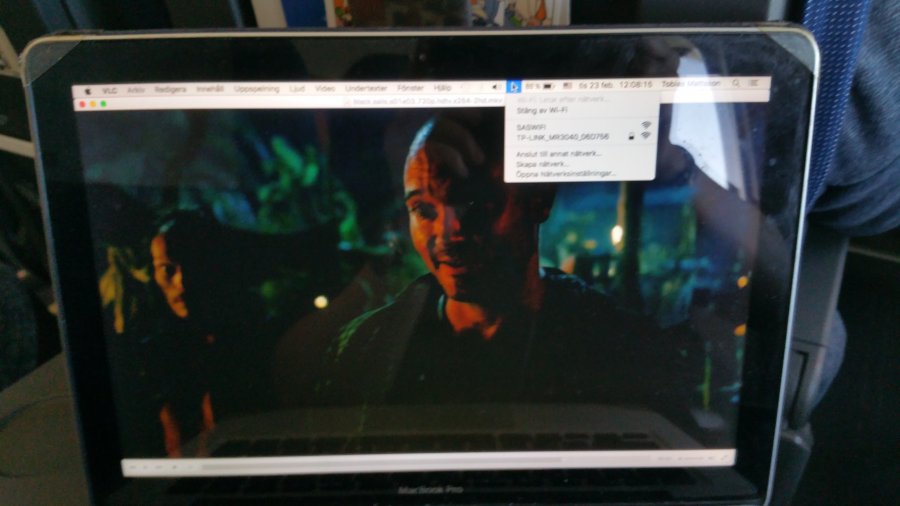
Task: Open Notification Center list icon
Action: click(753, 84)
